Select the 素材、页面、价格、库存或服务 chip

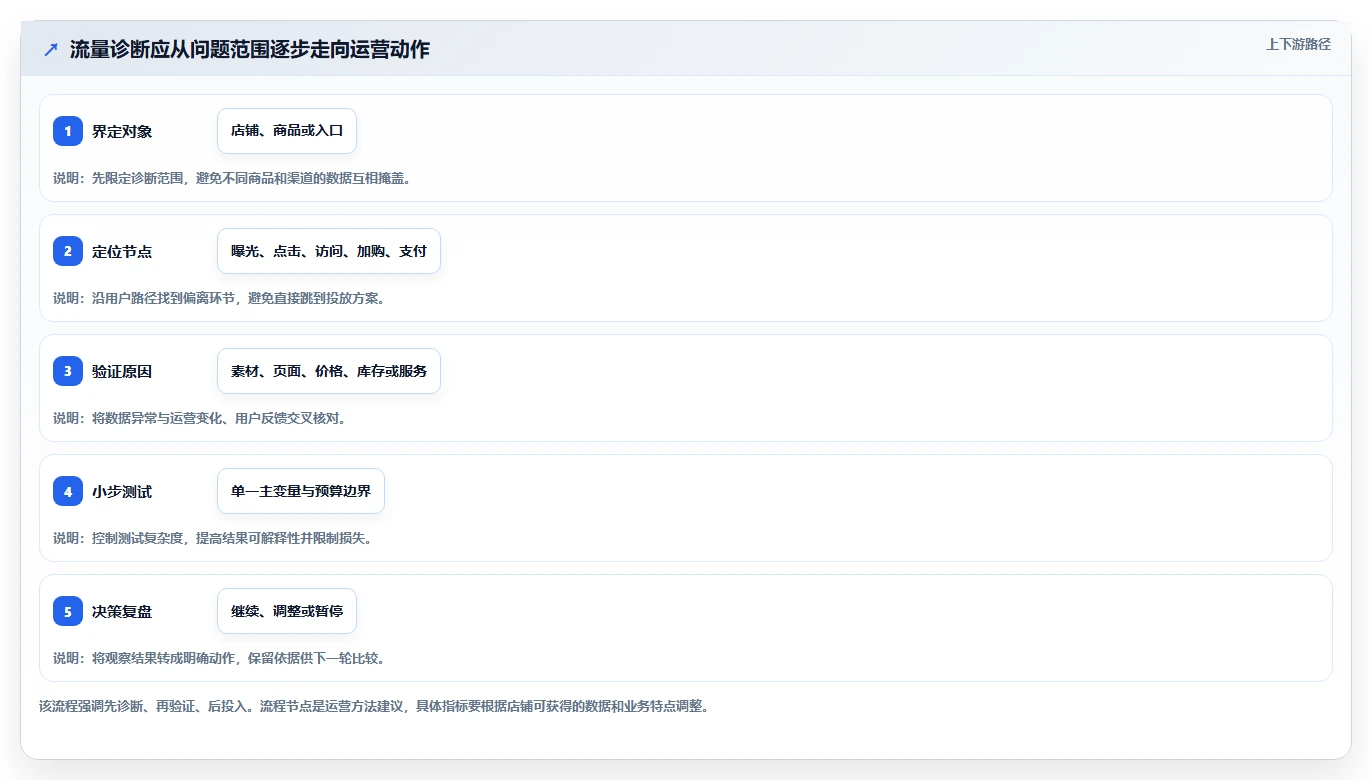click(329, 371)
